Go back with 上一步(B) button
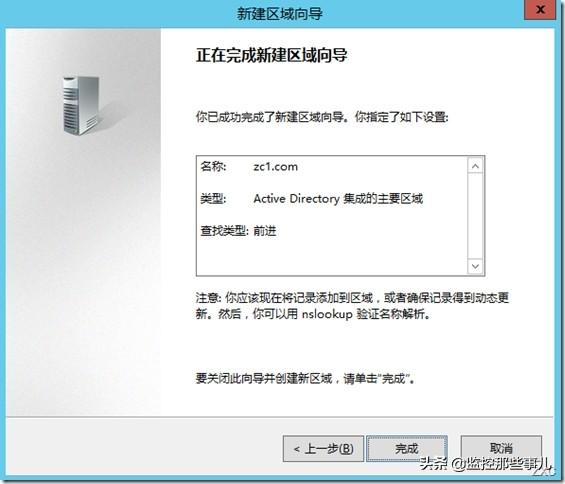This screenshot has height=484, width=565. pyautogui.click(x=323, y=449)
